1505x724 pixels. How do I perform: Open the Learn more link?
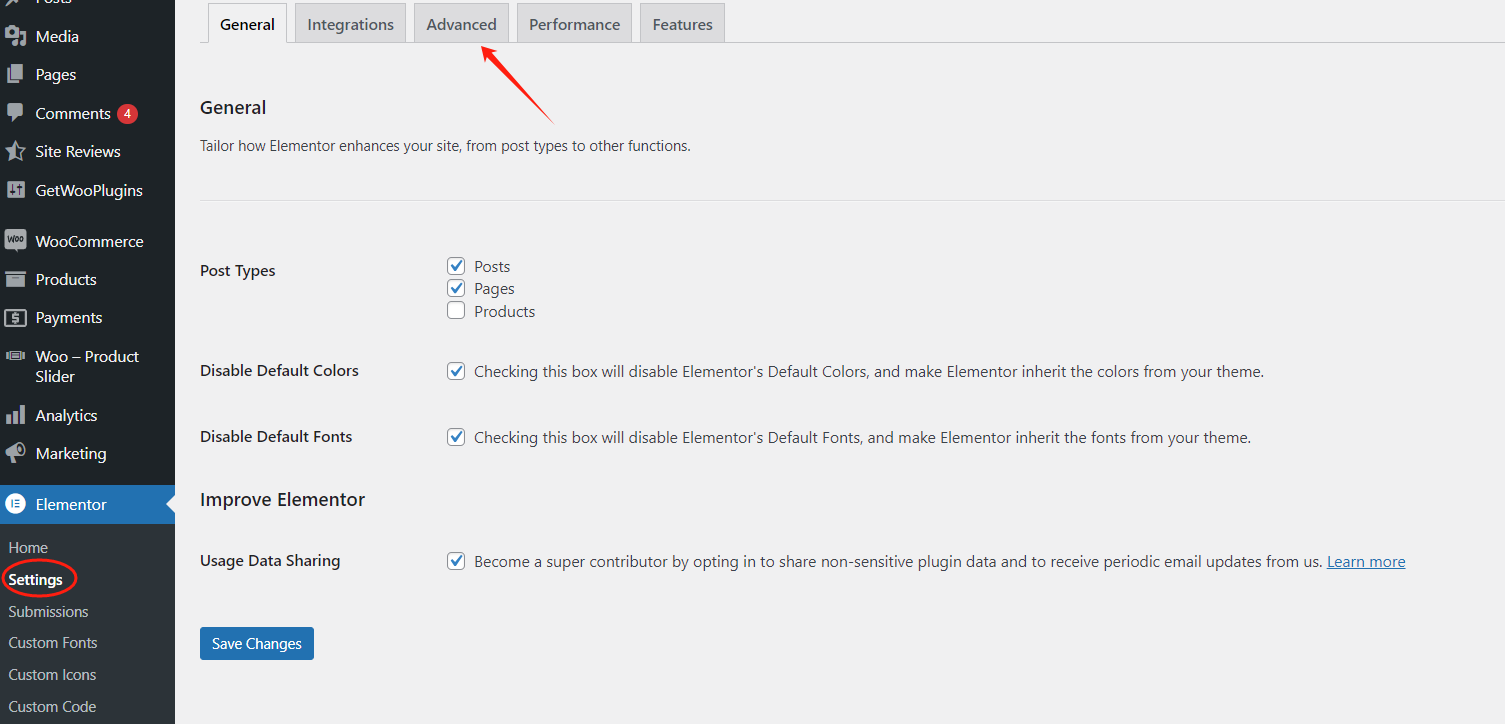1365,561
